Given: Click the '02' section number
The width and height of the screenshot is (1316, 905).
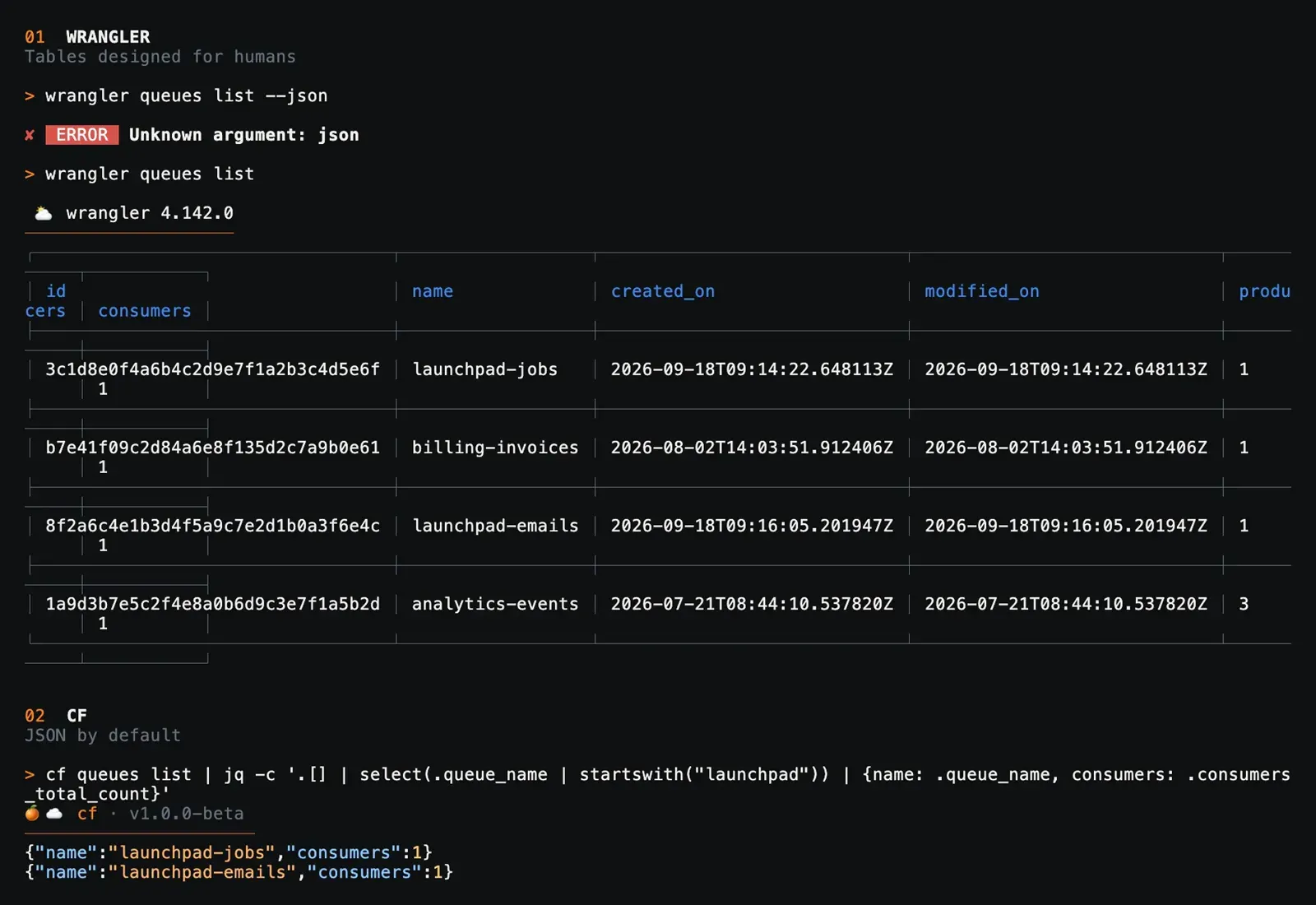Looking at the screenshot, I should [35, 716].
